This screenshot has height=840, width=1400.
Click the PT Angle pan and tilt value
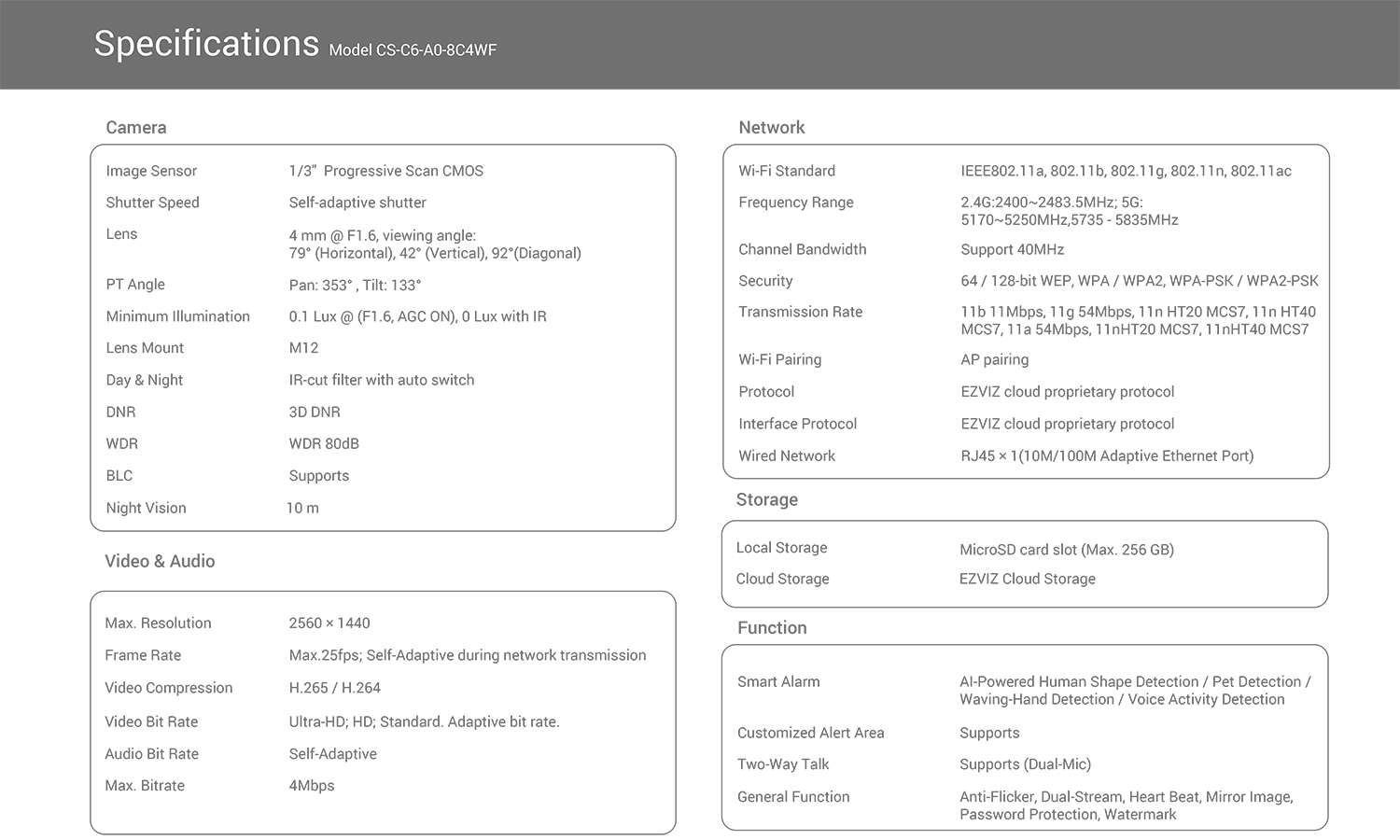click(x=355, y=285)
